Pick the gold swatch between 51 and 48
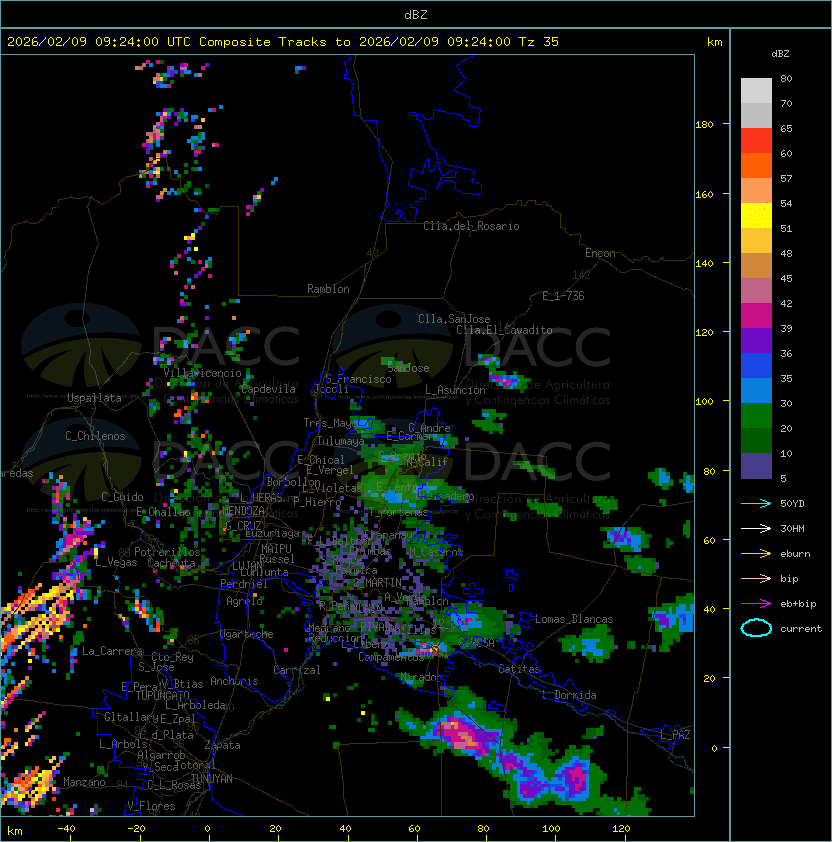The width and height of the screenshot is (832, 842). (756, 241)
